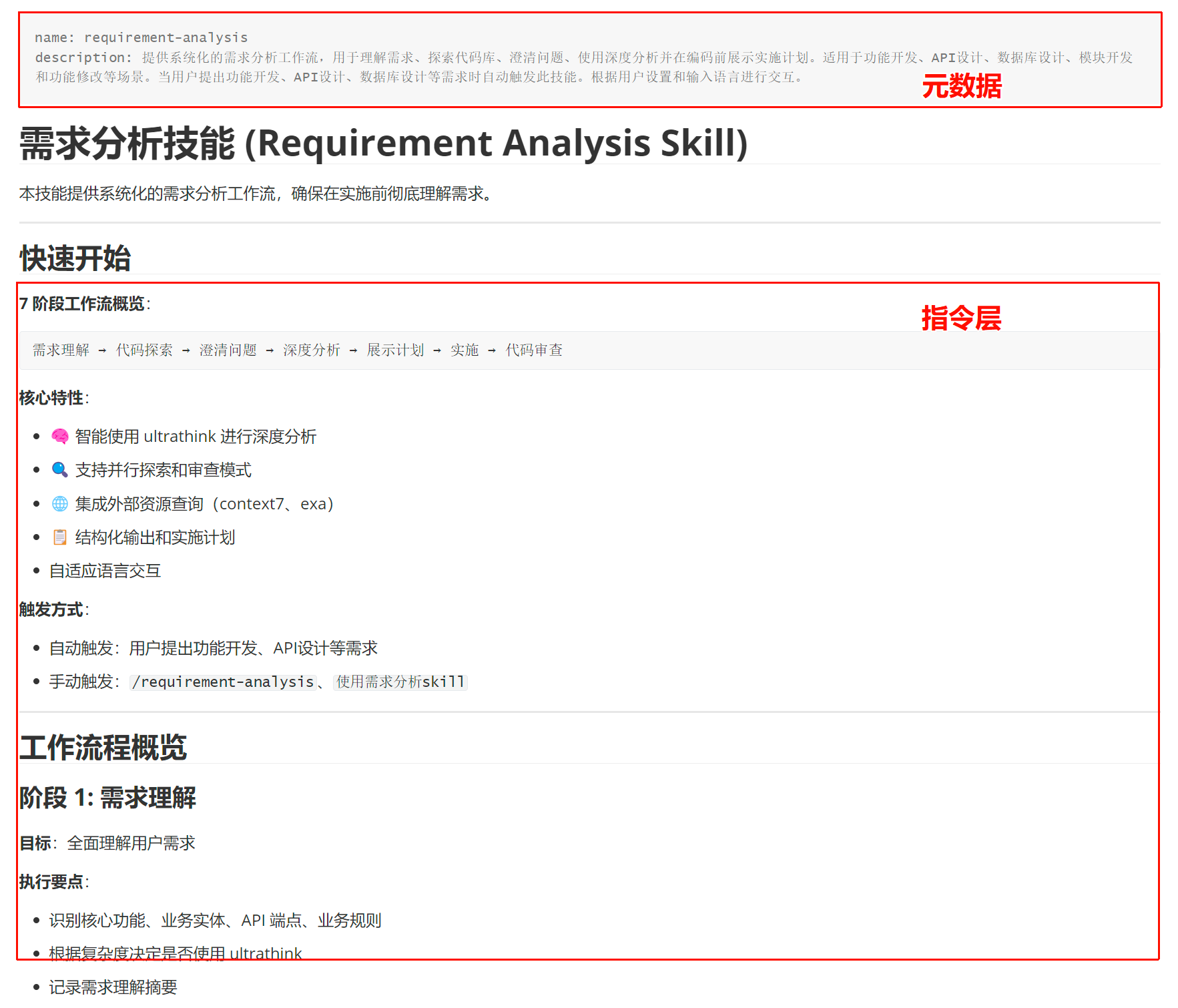Screen dimensions: 1178x1008
Task: Select the /requirement-analysis inline code
Action: point(223,682)
